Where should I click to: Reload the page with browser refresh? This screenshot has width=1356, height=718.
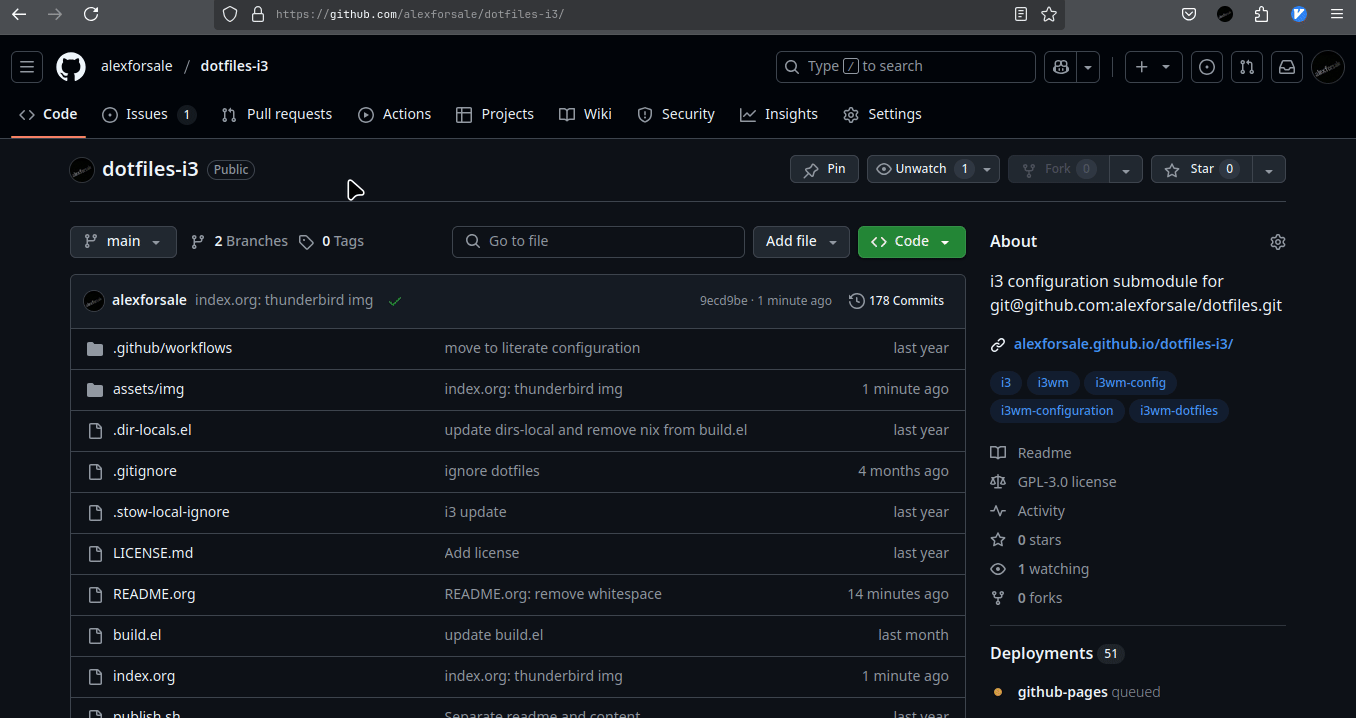91,14
